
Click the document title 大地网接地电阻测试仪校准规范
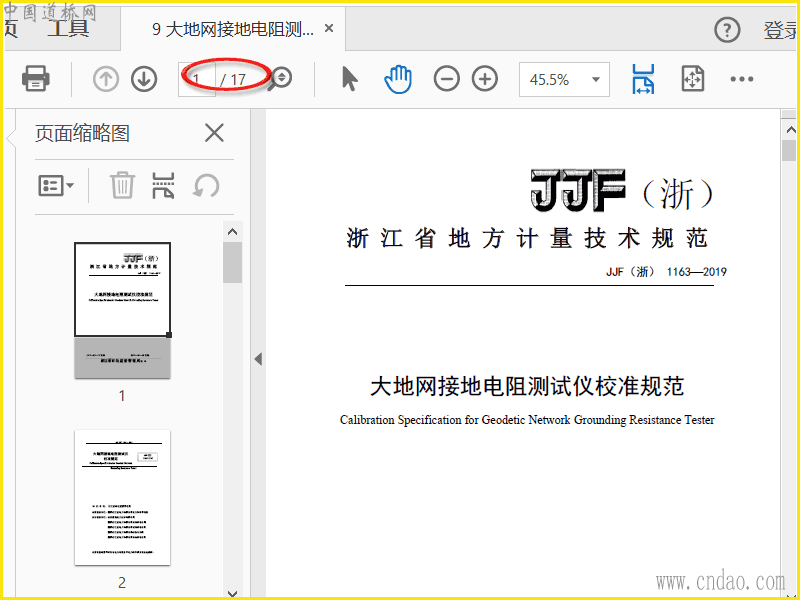(527, 386)
